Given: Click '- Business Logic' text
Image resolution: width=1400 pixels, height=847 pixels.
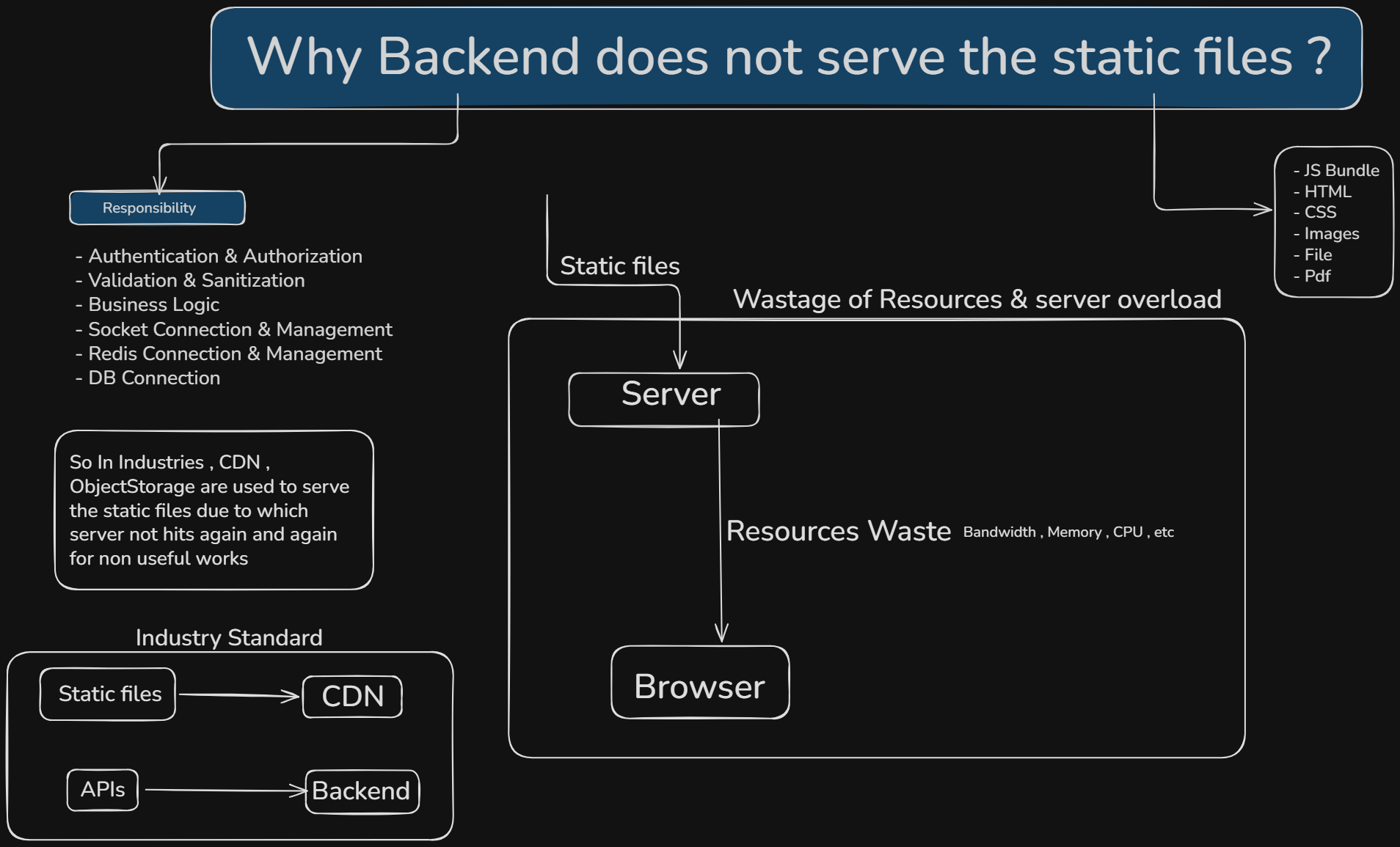Looking at the screenshot, I should (x=147, y=304).
